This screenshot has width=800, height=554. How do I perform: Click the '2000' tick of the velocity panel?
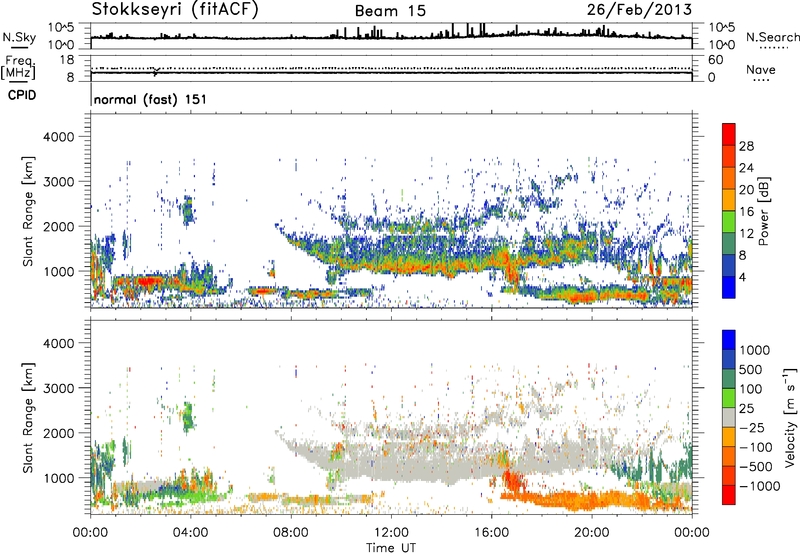pos(58,433)
